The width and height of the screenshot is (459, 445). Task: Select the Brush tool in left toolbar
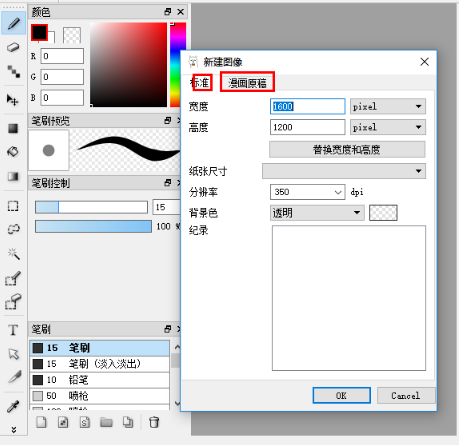pos(13,24)
